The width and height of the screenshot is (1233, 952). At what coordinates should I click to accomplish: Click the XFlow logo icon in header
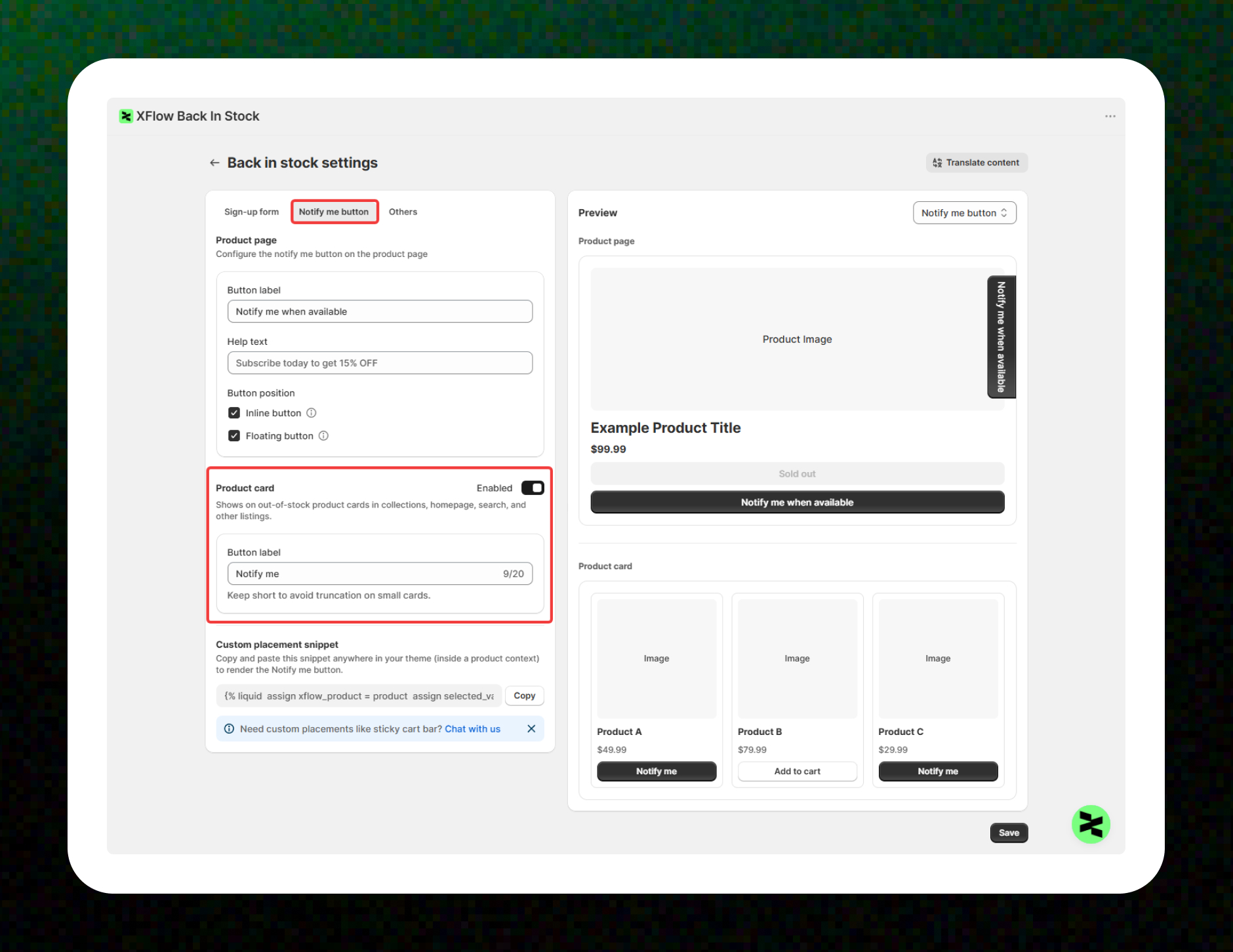tap(126, 116)
